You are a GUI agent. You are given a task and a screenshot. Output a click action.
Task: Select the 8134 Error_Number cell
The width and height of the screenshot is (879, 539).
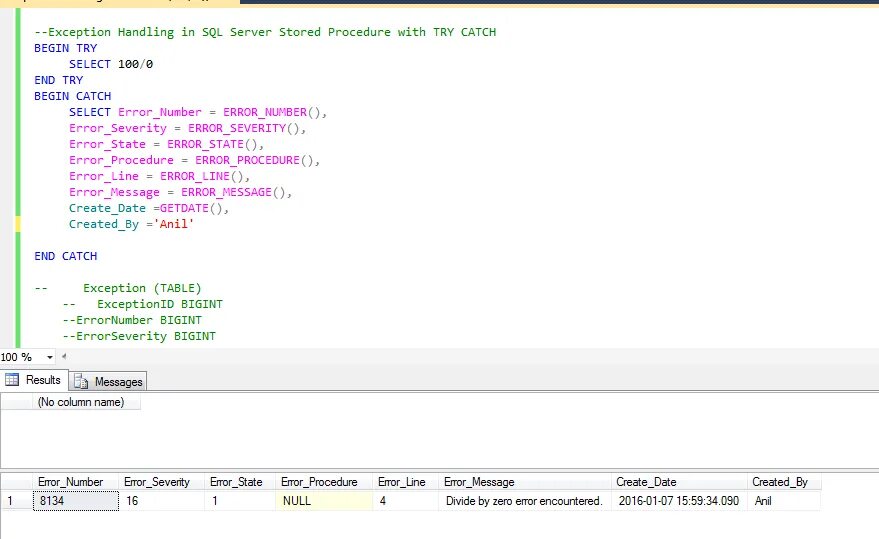point(76,501)
